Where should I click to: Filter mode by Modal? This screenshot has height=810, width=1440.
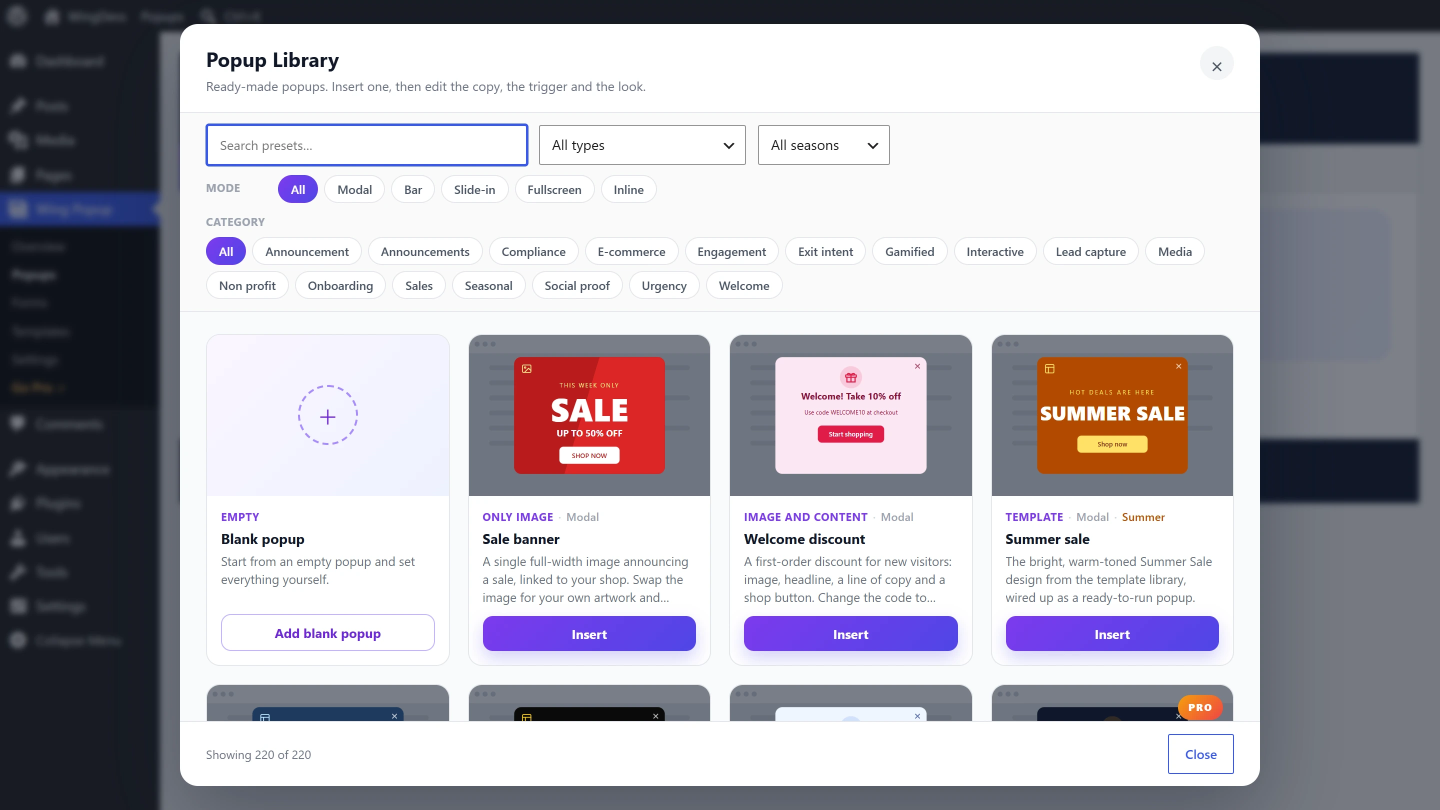click(355, 189)
